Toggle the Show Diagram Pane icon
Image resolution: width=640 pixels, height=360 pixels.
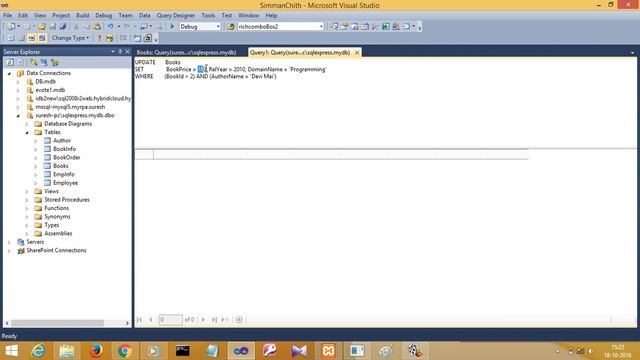tap(11, 38)
